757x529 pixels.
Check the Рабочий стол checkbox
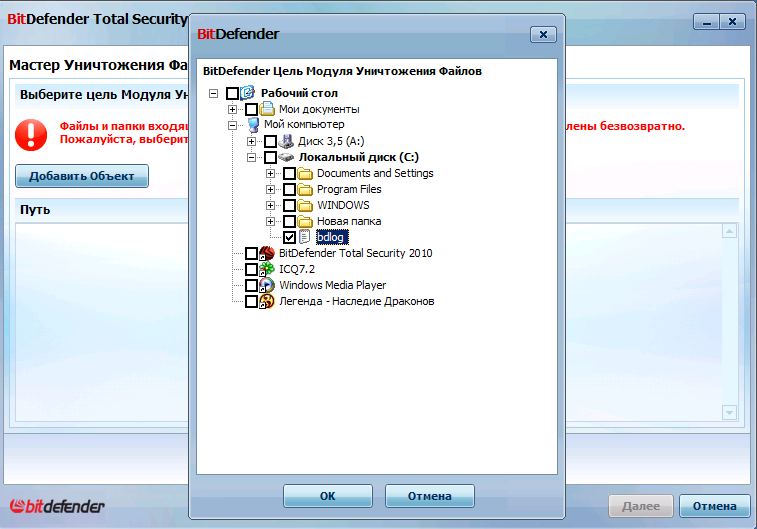(232, 93)
